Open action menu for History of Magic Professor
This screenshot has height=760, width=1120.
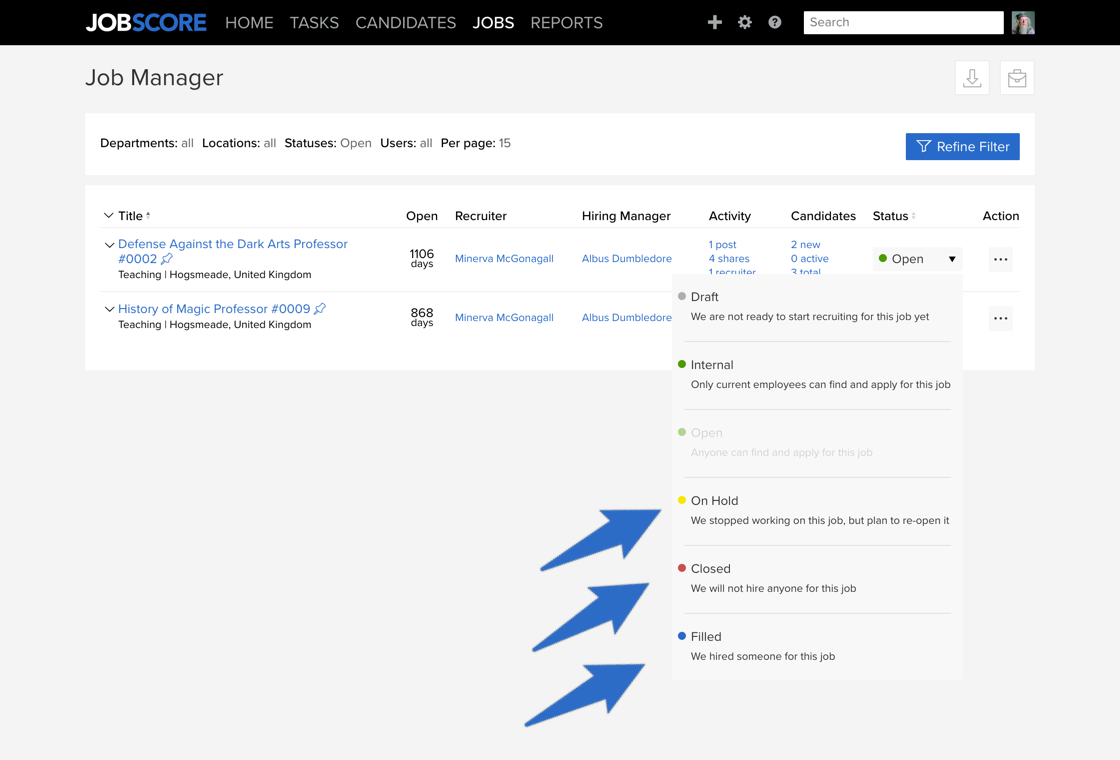(1001, 318)
